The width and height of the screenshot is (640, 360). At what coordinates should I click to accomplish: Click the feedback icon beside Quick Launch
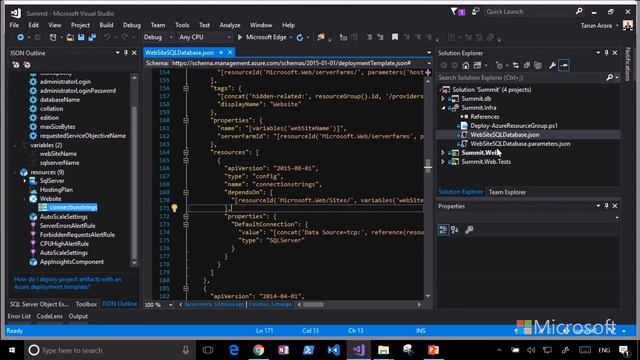point(475,11)
